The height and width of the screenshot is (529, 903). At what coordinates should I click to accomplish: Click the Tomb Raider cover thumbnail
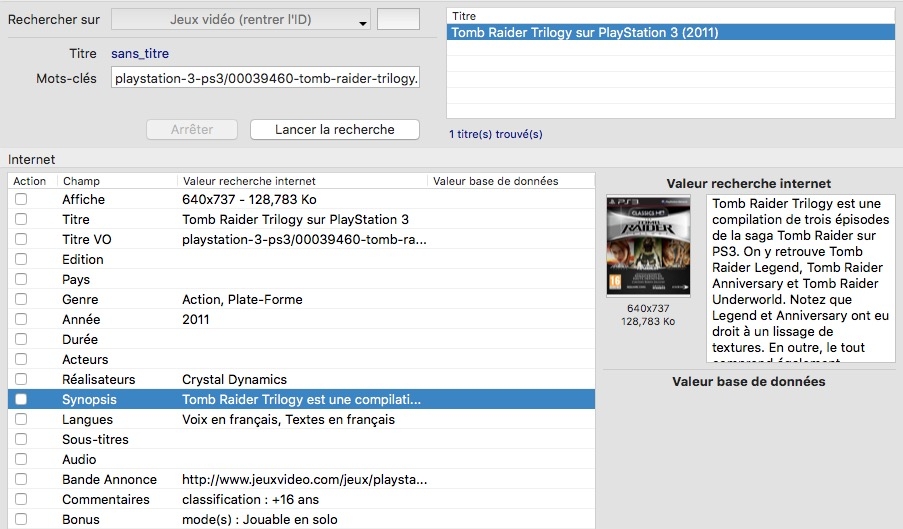(648, 246)
